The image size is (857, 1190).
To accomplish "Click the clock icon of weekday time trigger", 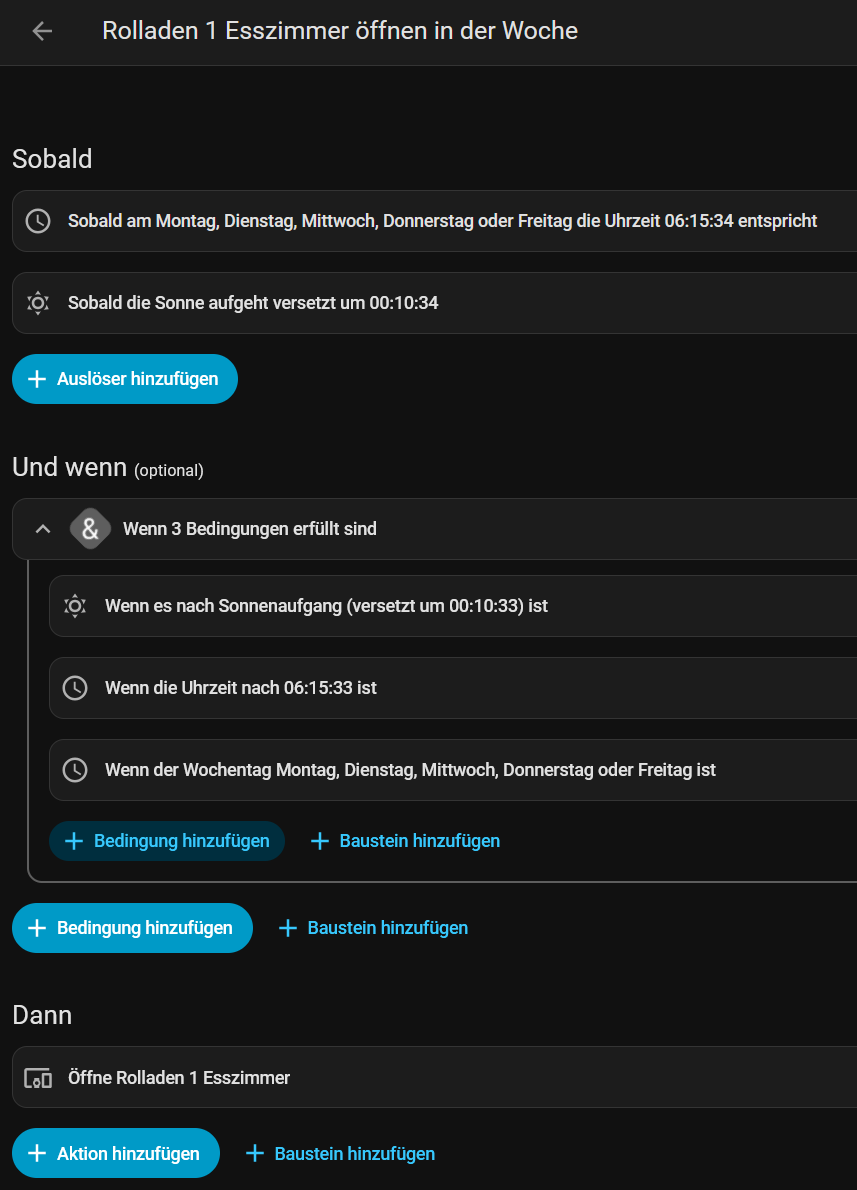I will pos(38,221).
